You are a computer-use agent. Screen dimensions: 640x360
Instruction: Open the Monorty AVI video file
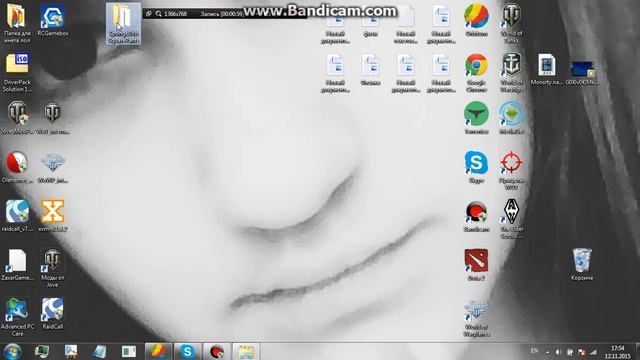[x=547, y=69]
